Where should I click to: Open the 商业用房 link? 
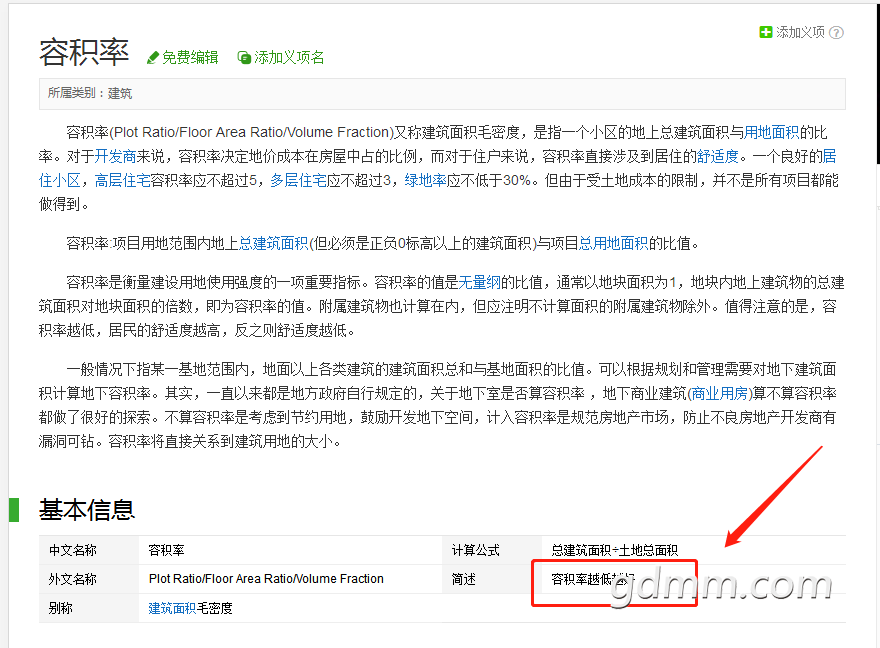[x=719, y=393]
